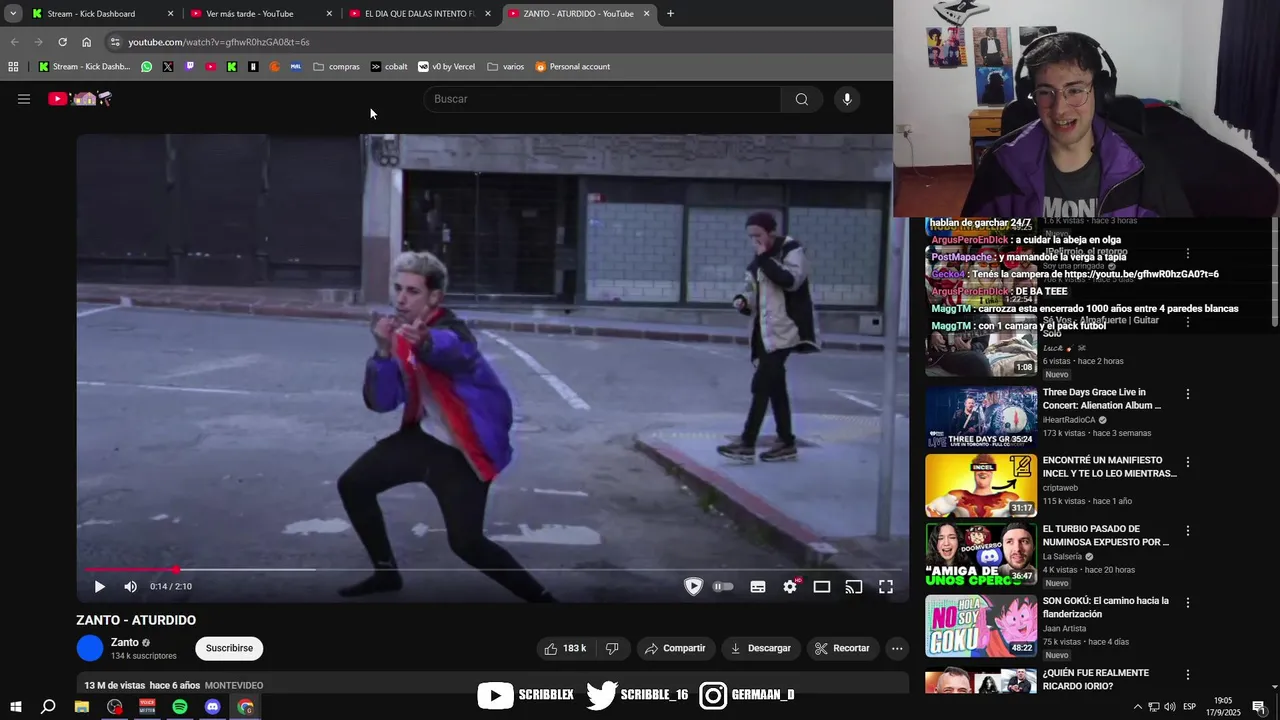
Task: Open the apps grid in bookmarks bar
Action: [13, 67]
